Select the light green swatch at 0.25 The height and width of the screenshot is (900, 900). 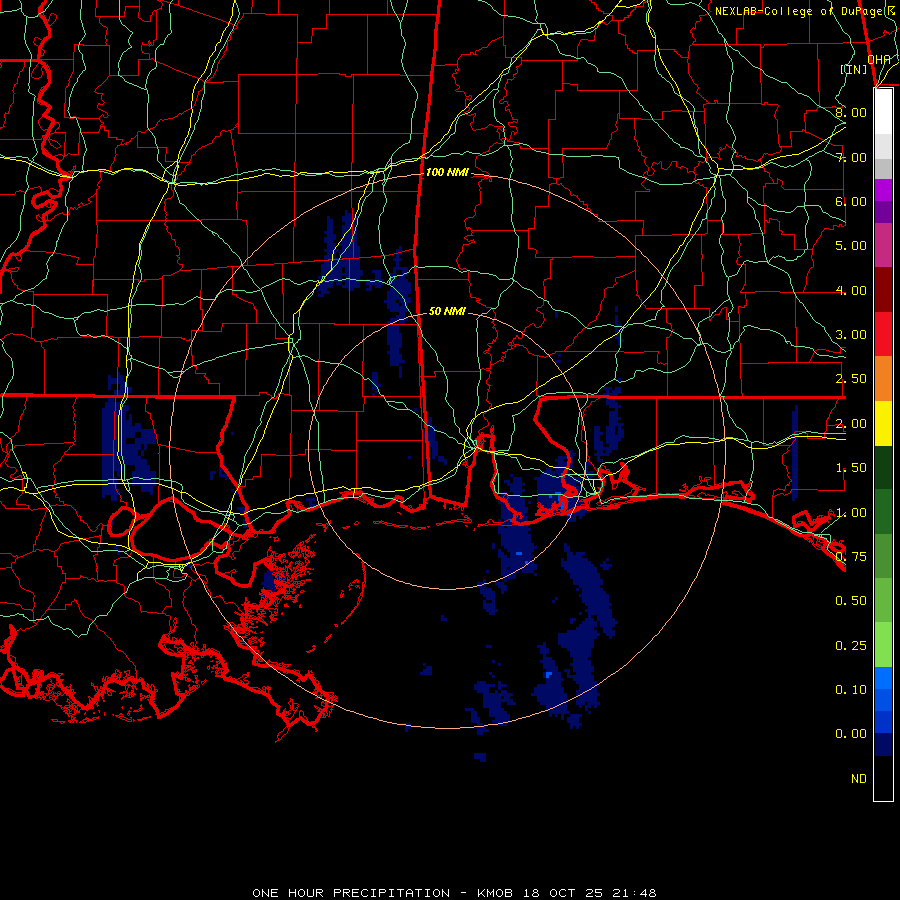coord(883,645)
